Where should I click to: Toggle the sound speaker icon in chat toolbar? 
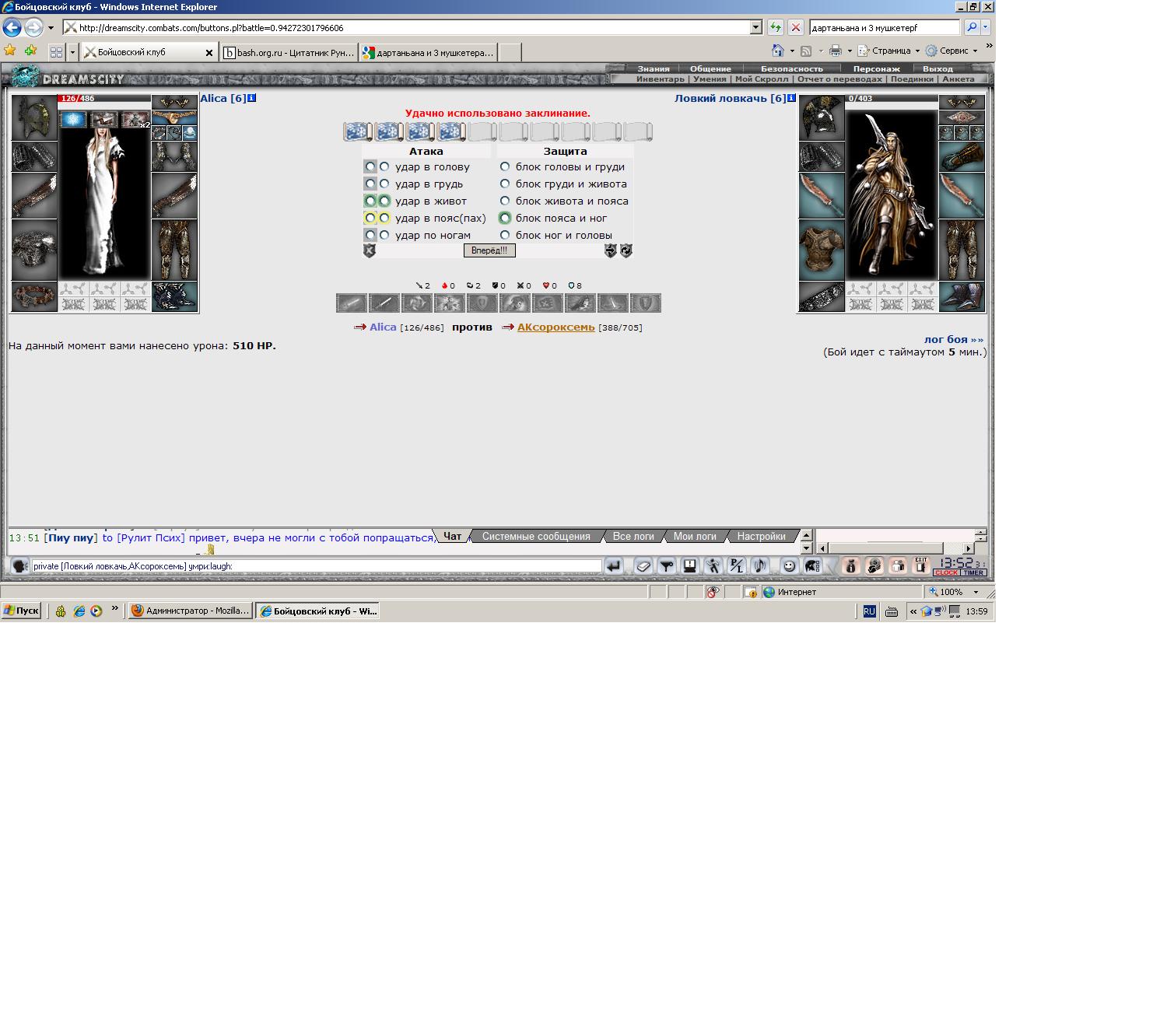click(760, 566)
